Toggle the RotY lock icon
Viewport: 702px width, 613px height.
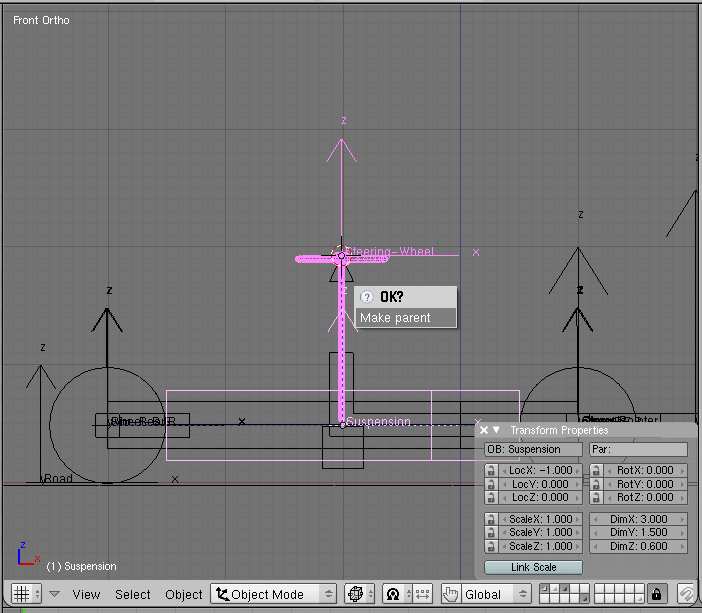[596, 484]
